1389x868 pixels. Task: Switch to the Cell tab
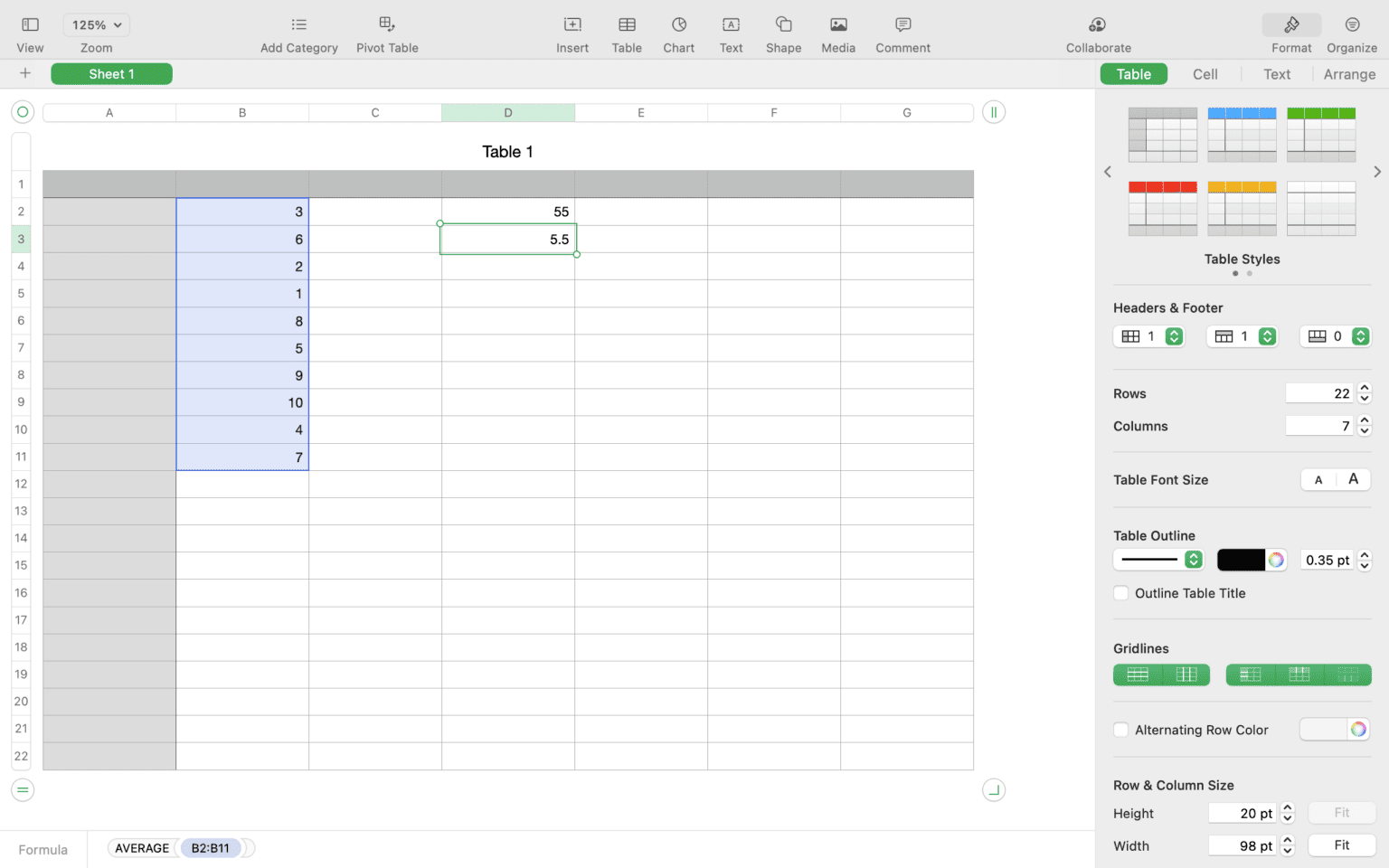(x=1205, y=74)
